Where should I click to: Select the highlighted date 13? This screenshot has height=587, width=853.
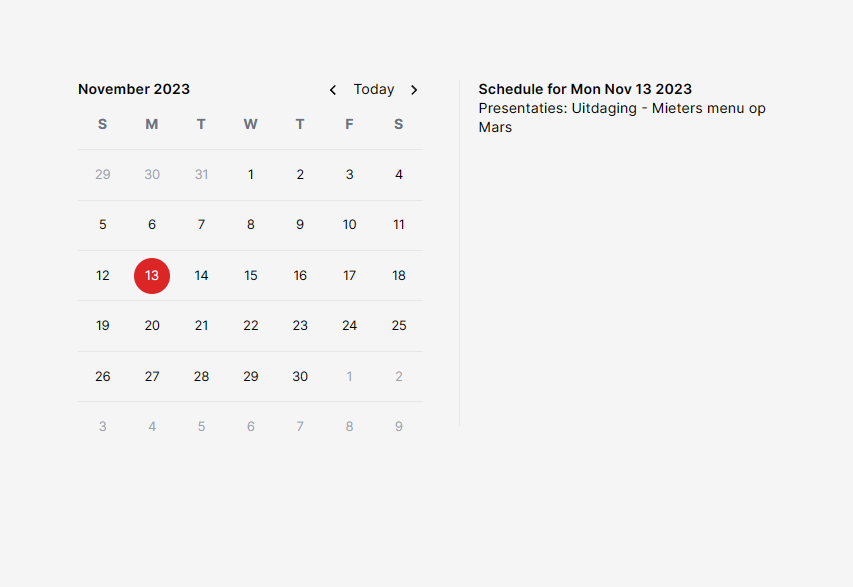pyautogui.click(x=152, y=276)
